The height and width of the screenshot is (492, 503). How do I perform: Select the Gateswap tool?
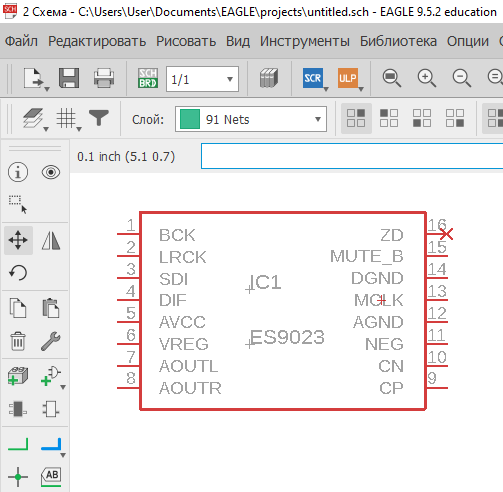(51, 409)
